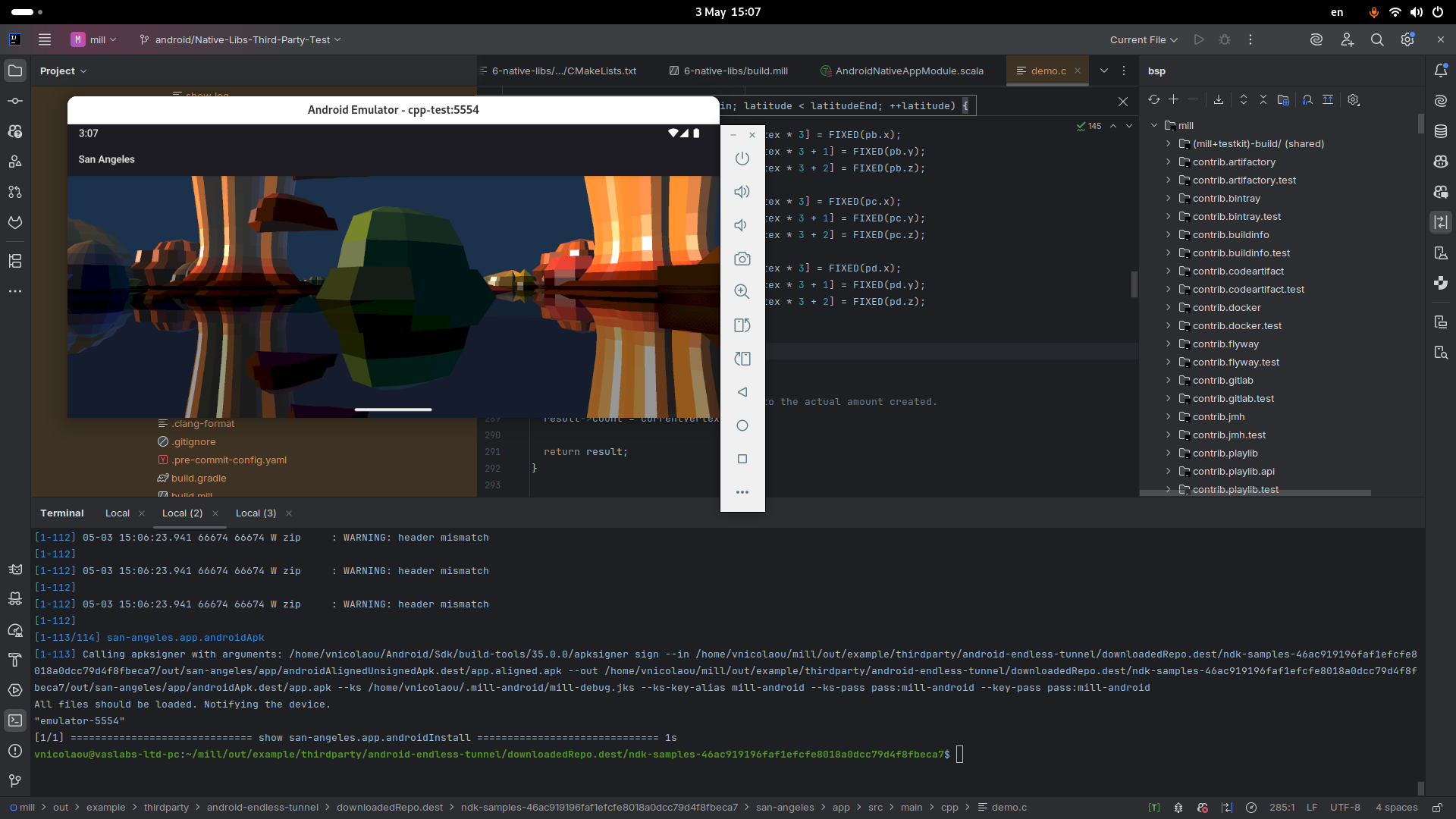Select build.gradle in project tree

pyautogui.click(x=199, y=479)
